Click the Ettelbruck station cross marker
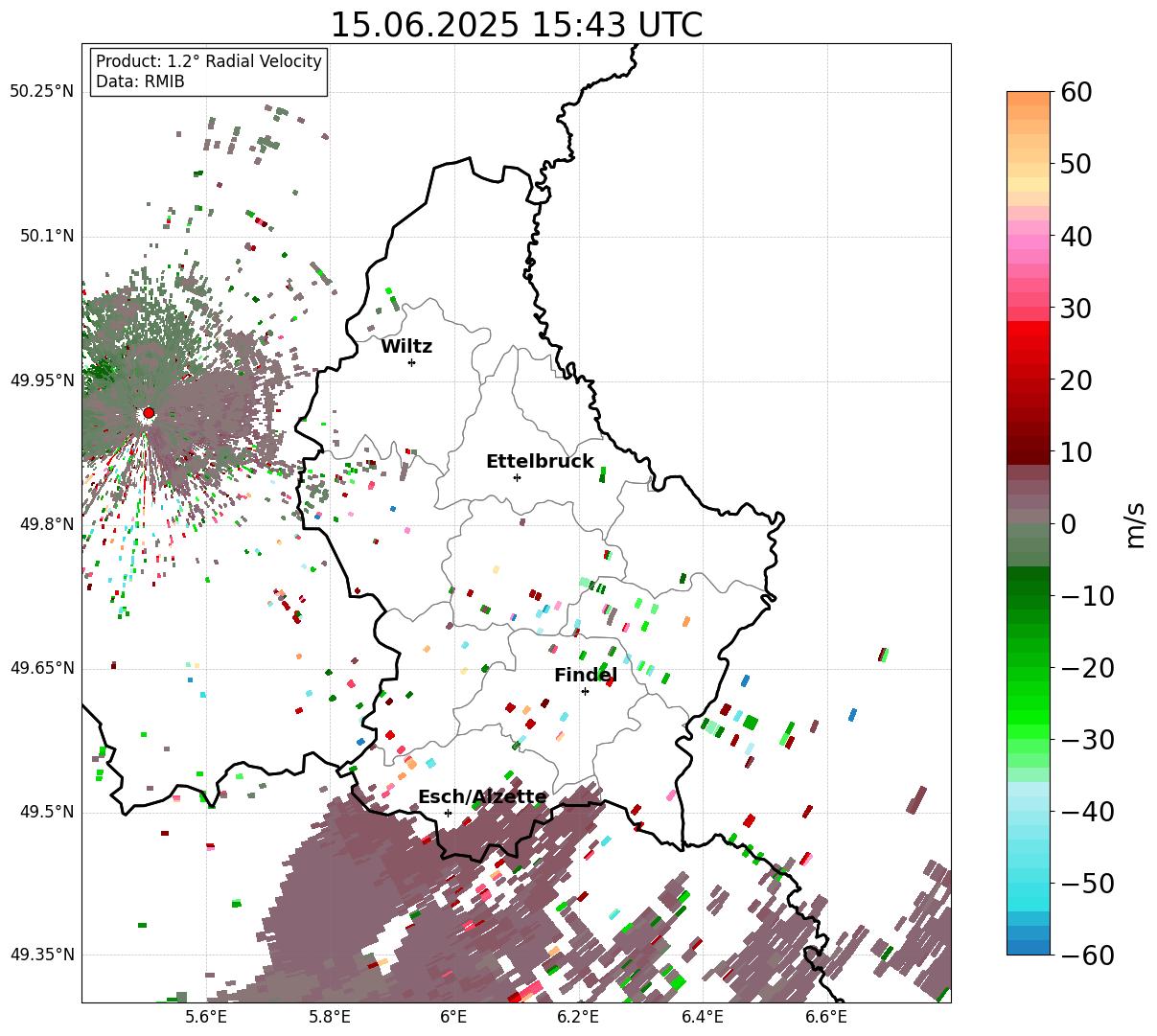The image size is (1157, 1036). click(518, 477)
